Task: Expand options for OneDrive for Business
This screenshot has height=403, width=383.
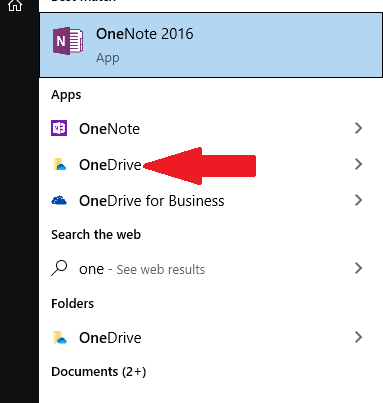Action: pos(358,200)
